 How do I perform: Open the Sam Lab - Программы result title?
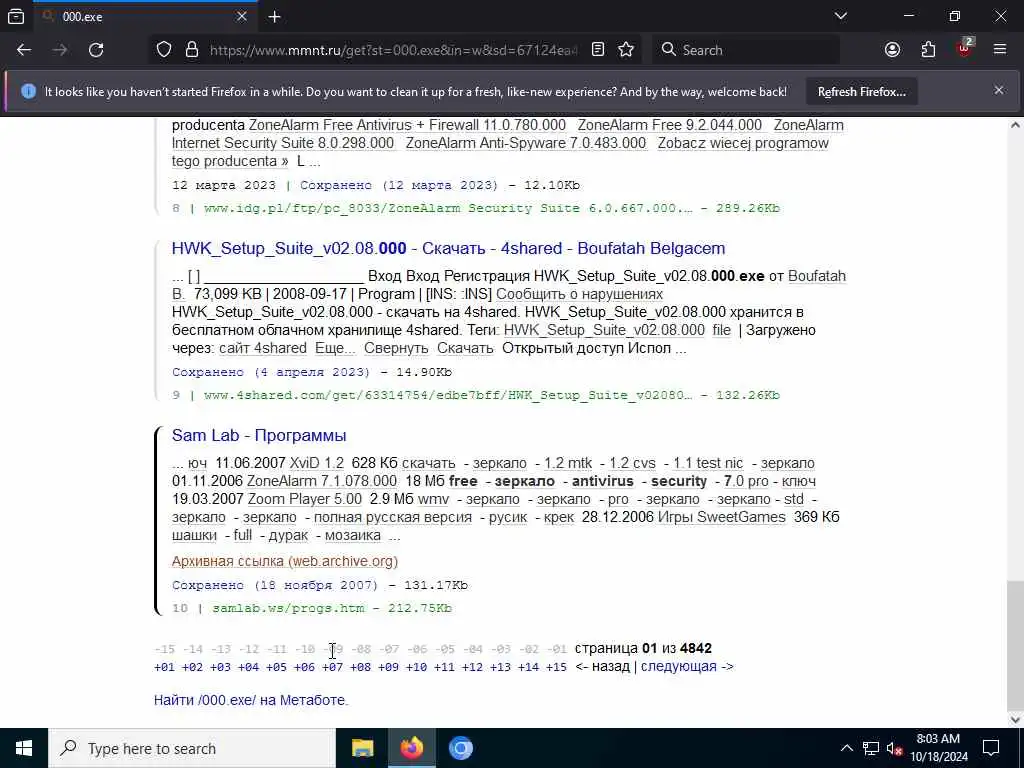[x=259, y=435]
